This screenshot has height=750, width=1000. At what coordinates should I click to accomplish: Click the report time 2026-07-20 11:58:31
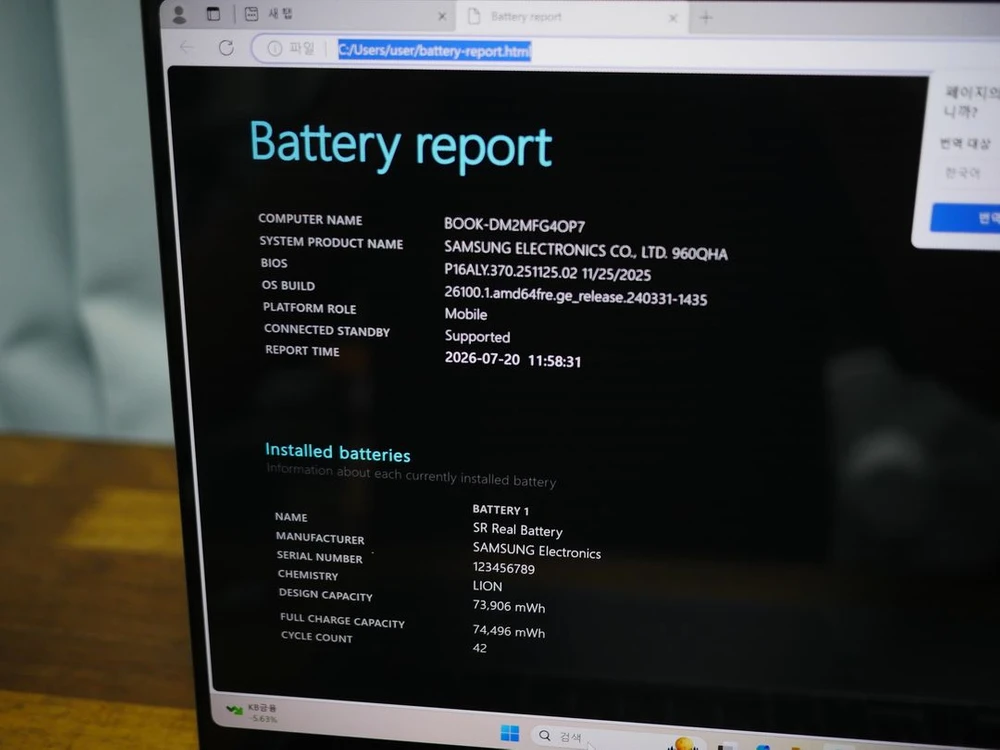[513, 359]
